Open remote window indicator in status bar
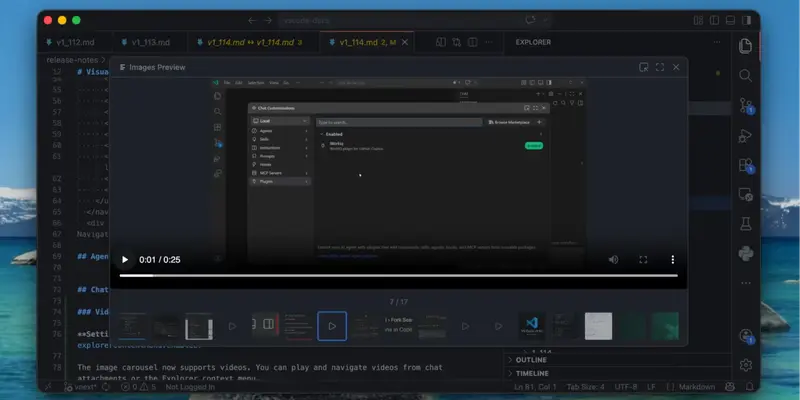This screenshot has height=400, width=800. pos(48,387)
